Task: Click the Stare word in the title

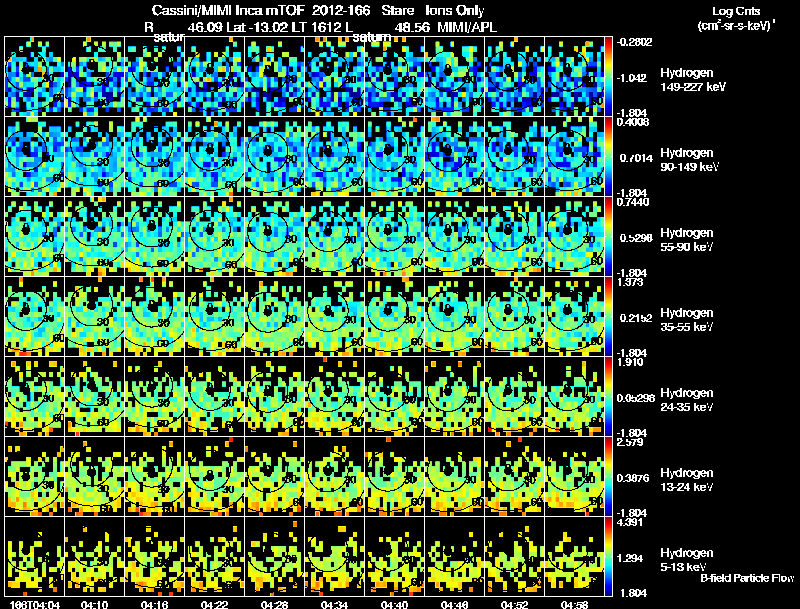Action: pos(397,11)
